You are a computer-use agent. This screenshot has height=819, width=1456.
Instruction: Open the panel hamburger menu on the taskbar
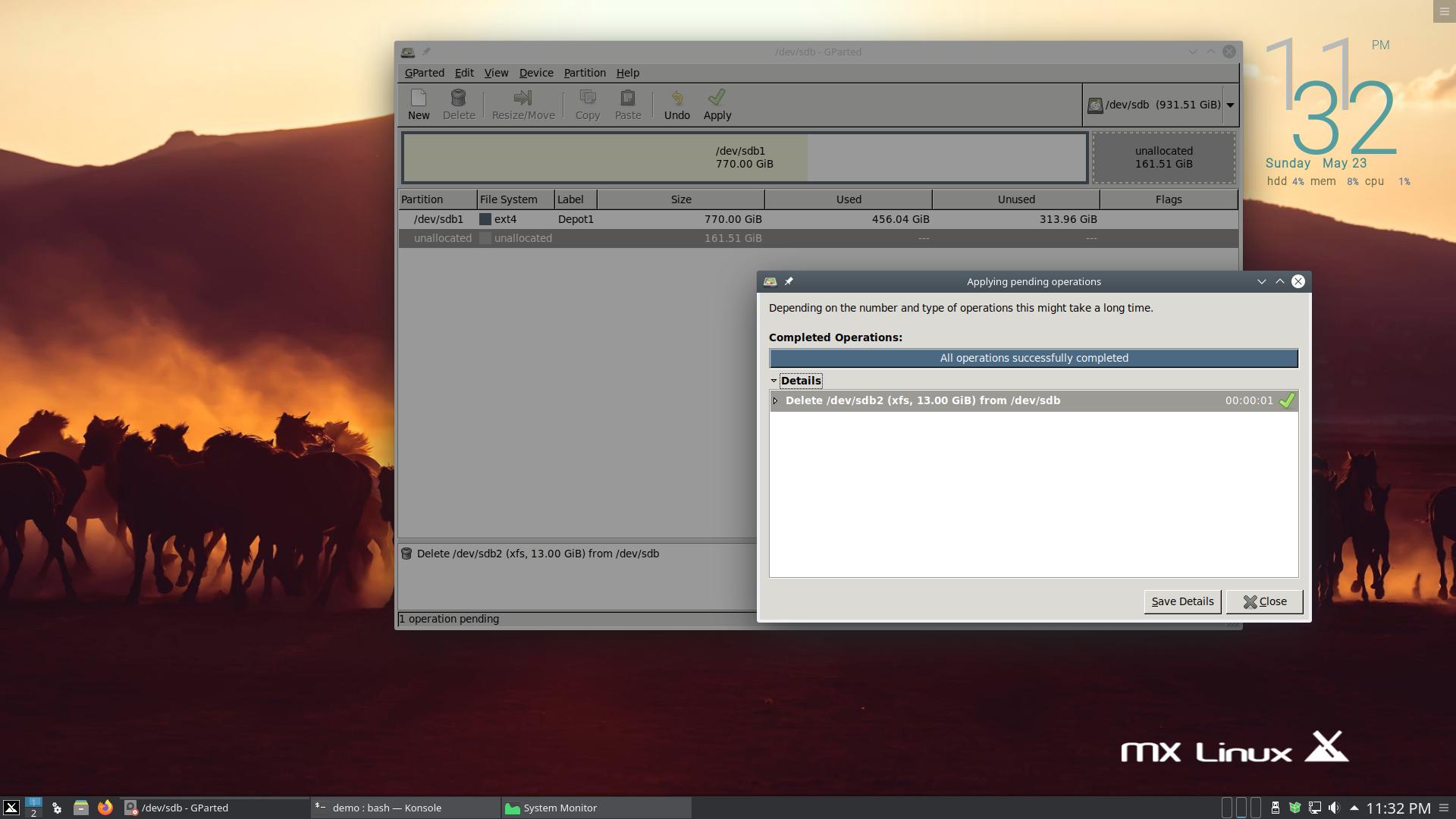pos(1444,808)
